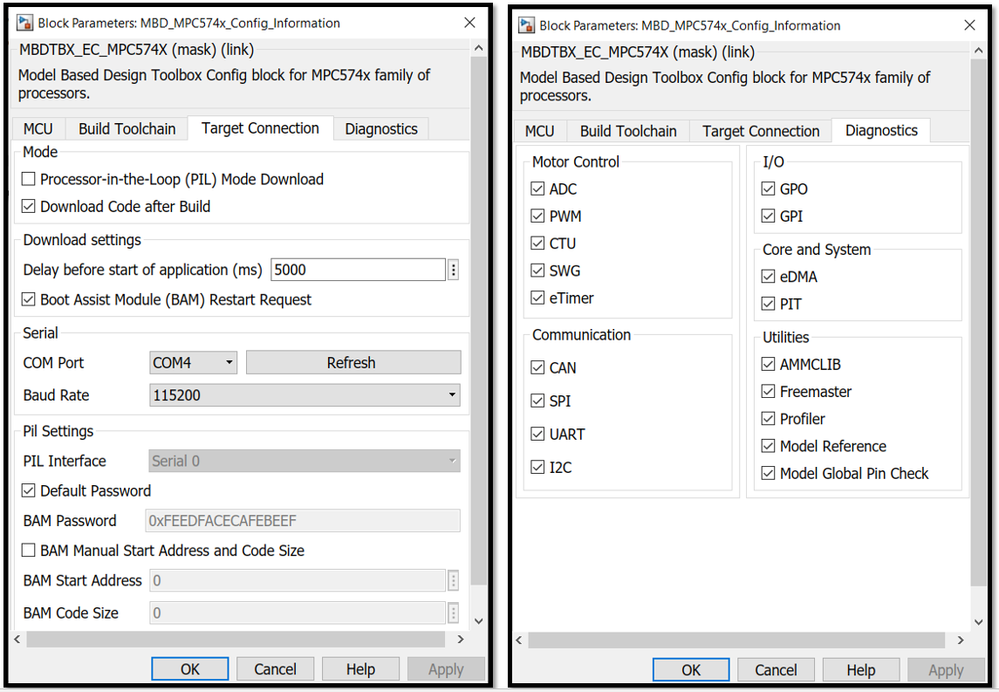
Task: Open the PIL Interface dropdown
Action: 304,461
